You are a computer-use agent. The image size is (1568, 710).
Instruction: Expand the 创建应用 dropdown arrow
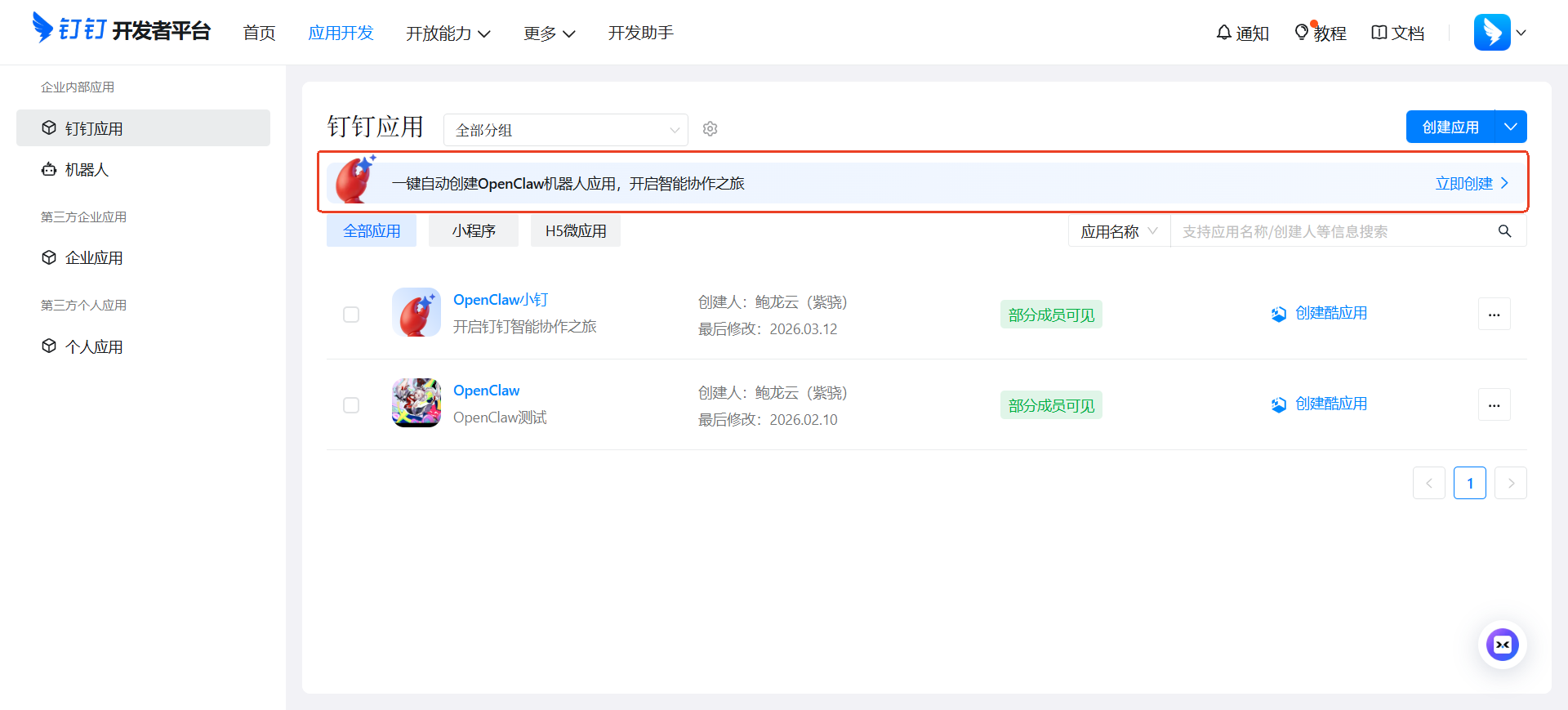[1511, 127]
